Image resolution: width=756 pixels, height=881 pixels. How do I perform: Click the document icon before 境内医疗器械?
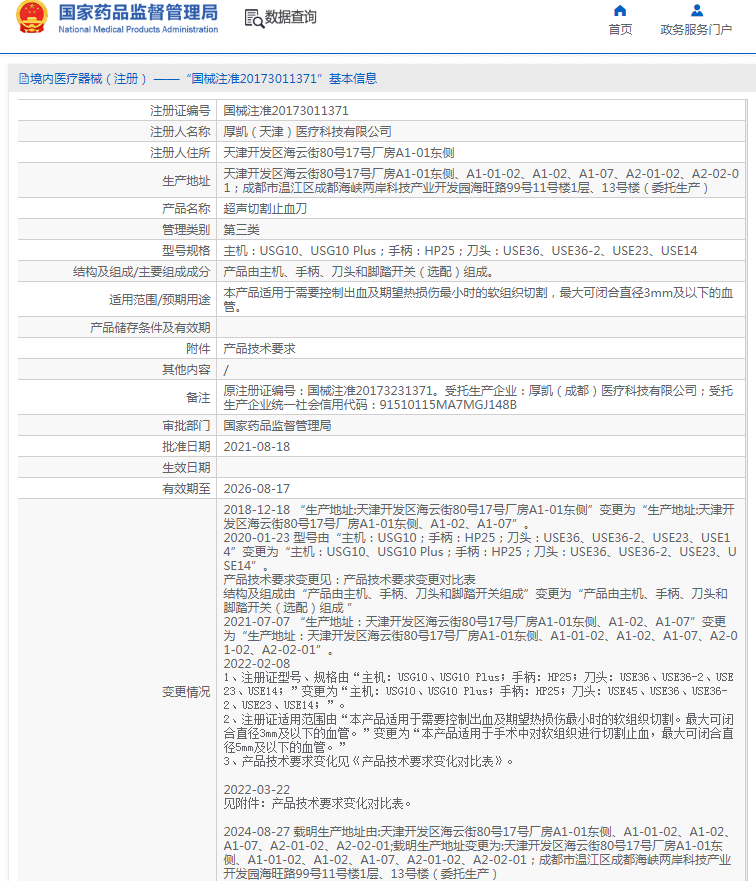24,79
